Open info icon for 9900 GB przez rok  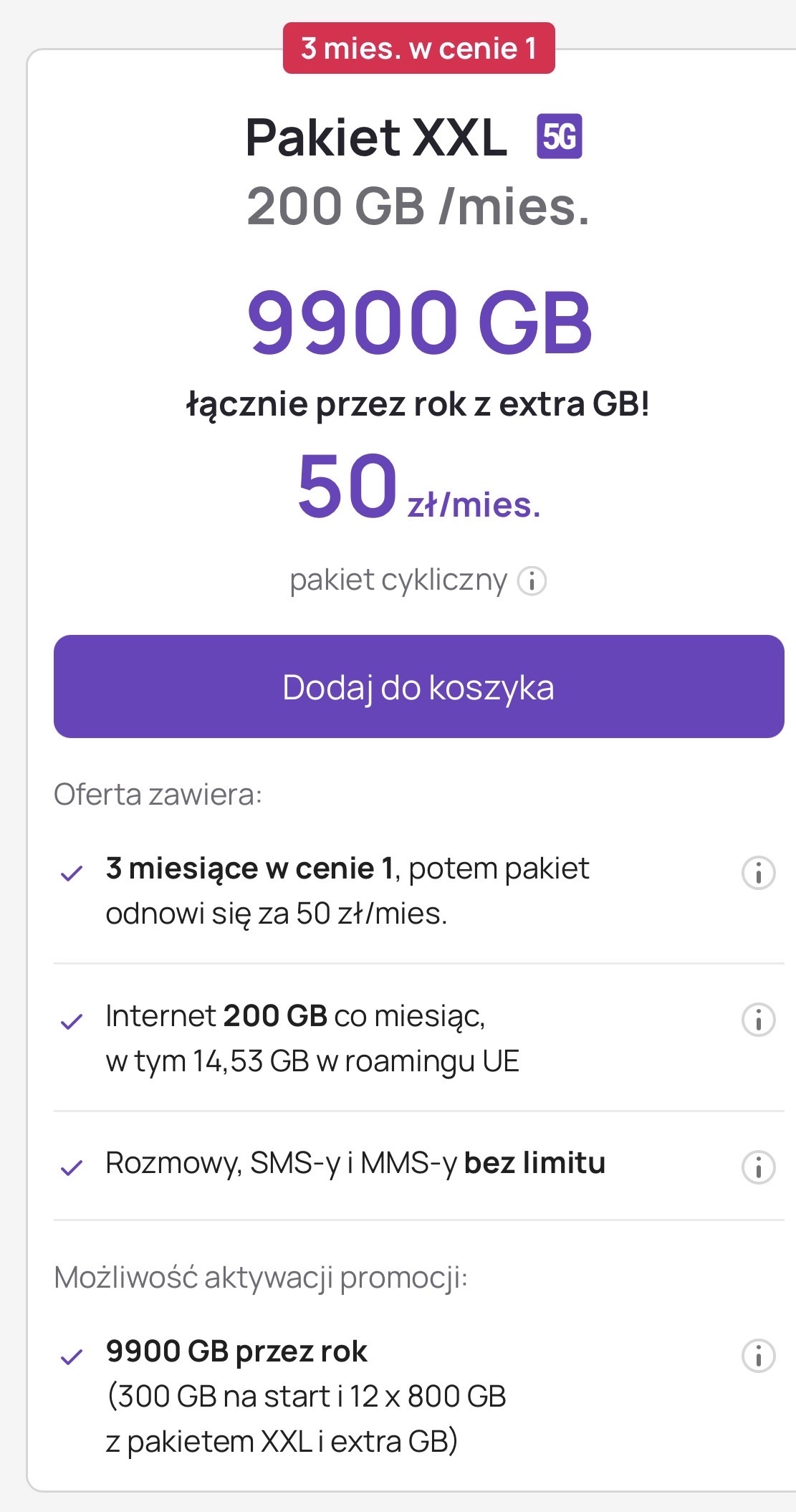tap(758, 1355)
